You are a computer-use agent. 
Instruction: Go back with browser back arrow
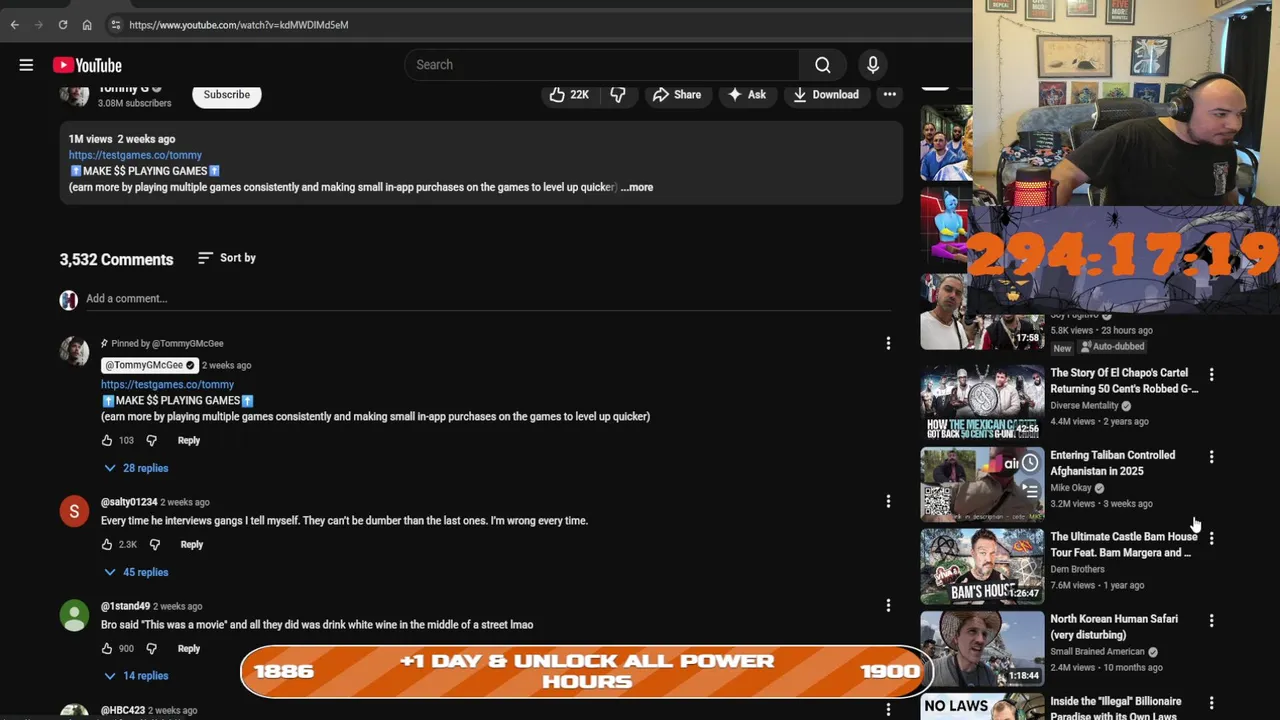[x=14, y=24]
